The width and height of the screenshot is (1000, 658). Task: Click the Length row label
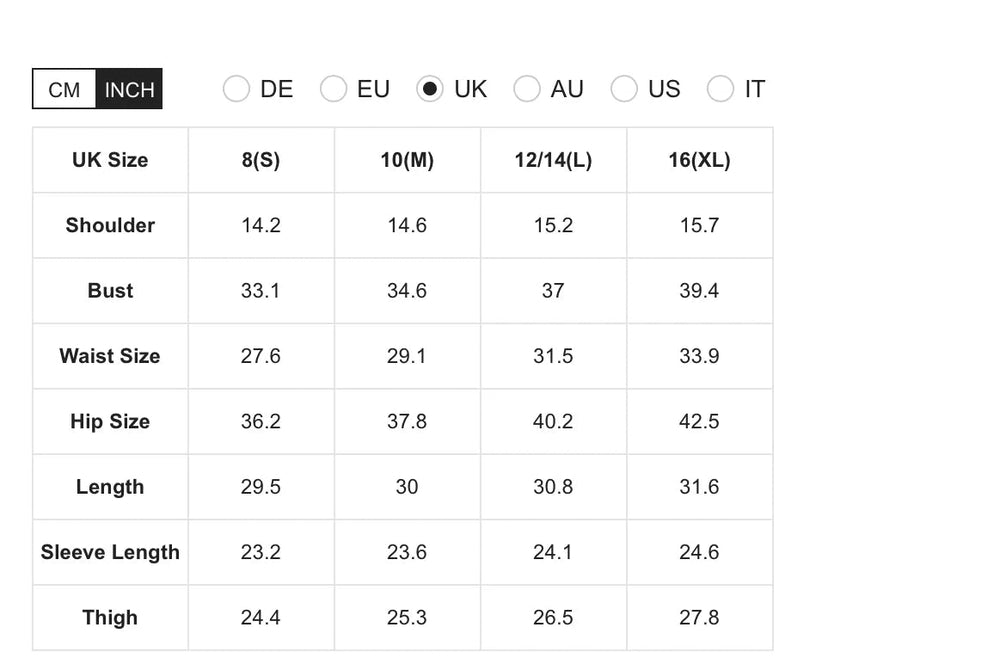coord(110,487)
